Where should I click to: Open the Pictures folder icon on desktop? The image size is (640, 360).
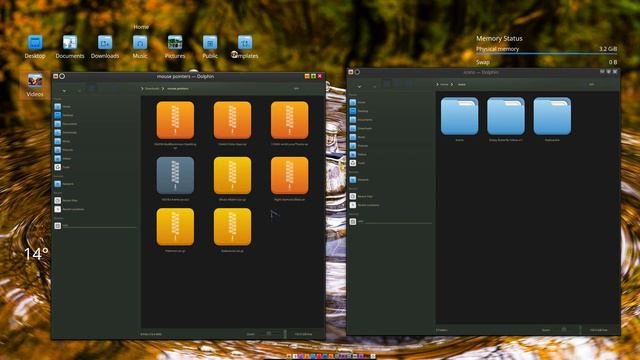(175, 47)
